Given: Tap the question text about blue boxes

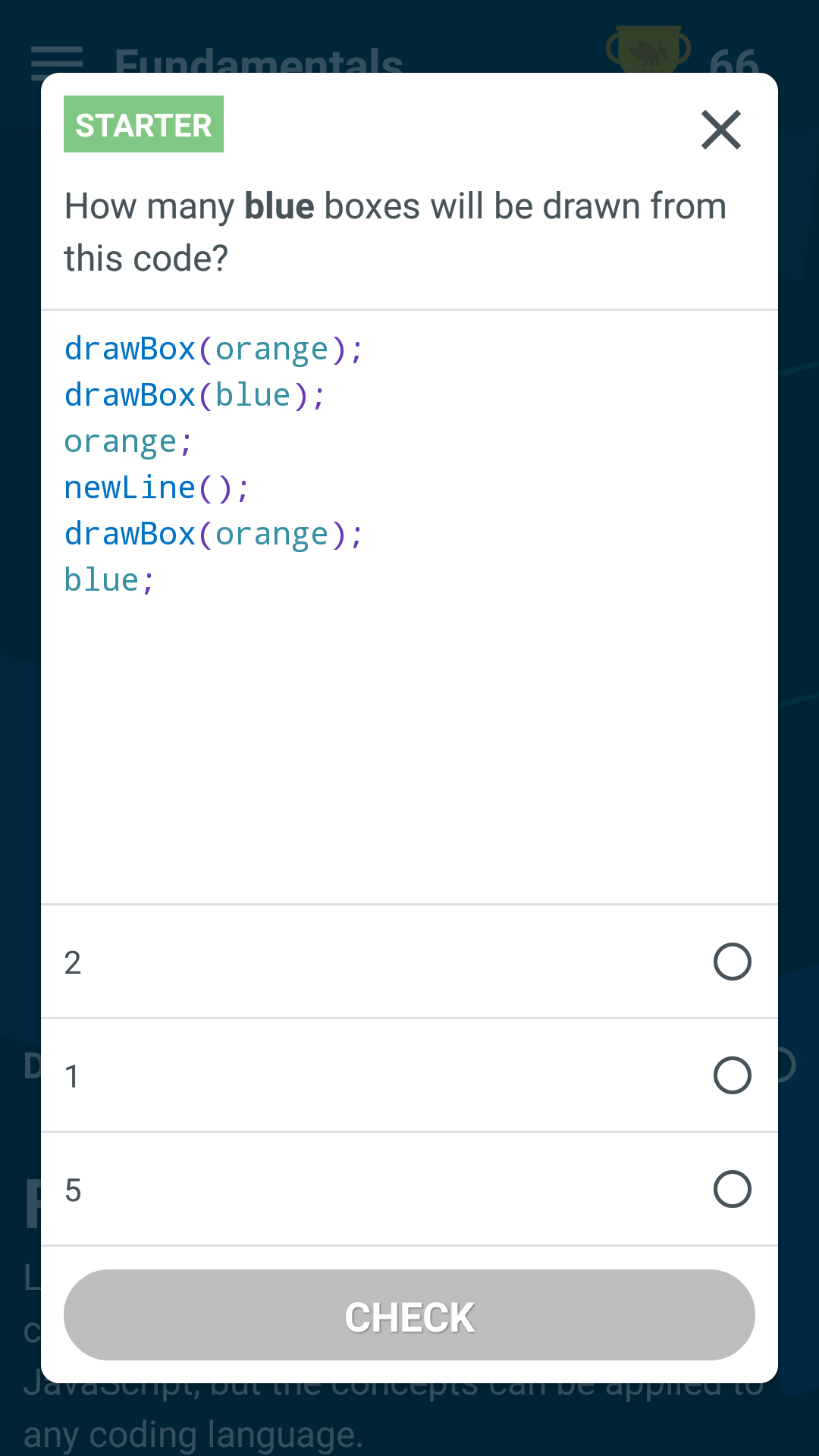Looking at the screenshot, I should [x=395, y=232].
